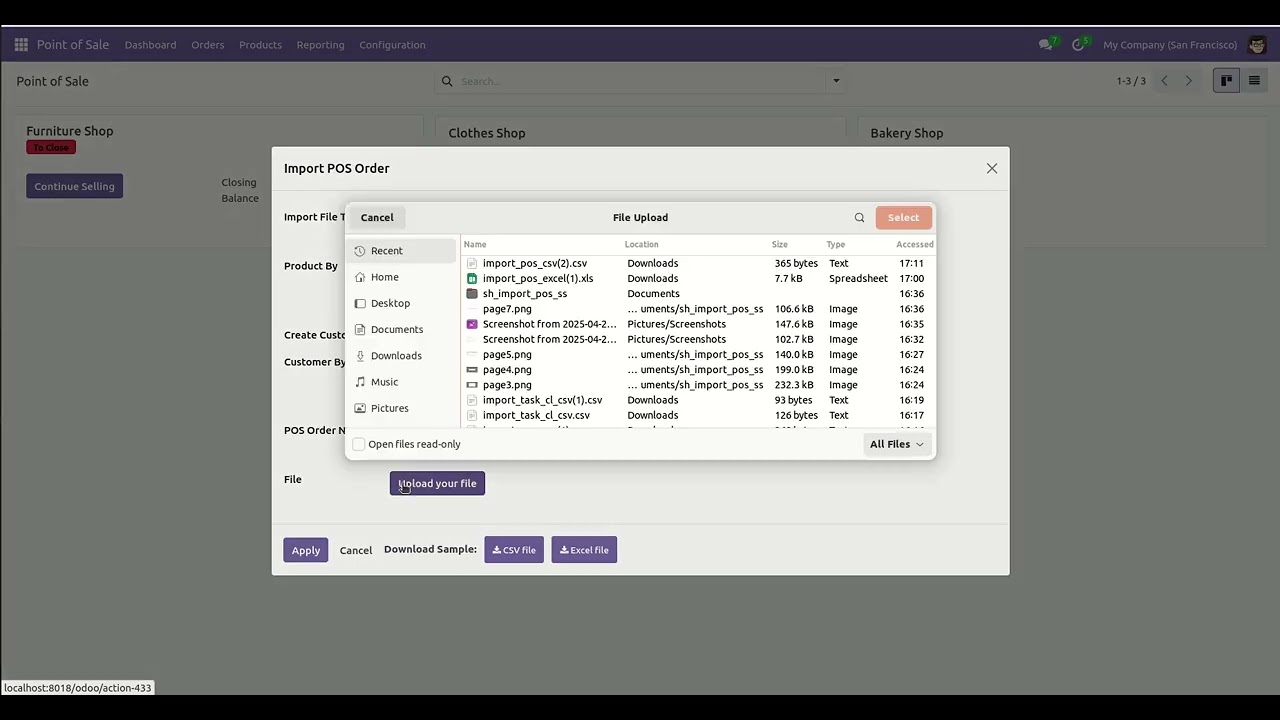
Task: Open the Bakery Shop card title
Action: click(x=907, y=133)
